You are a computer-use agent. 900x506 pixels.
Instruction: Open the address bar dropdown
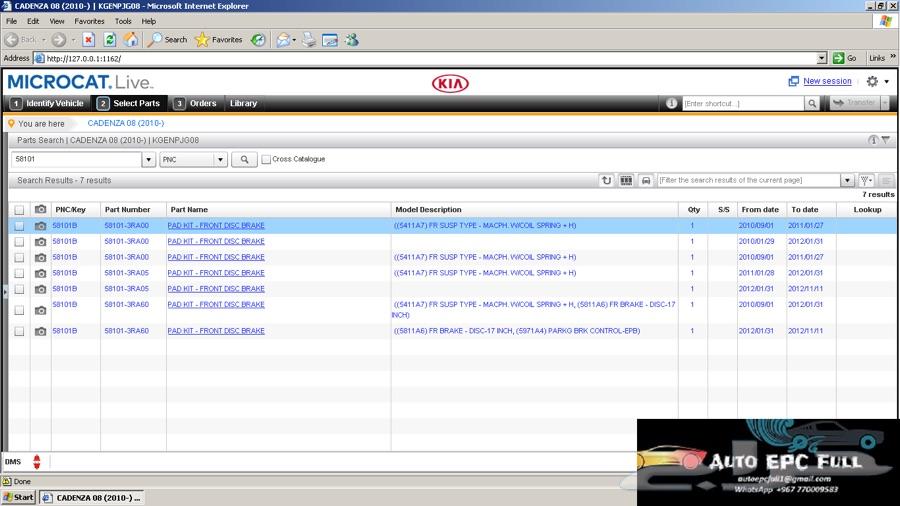click(x=821, y=58)
